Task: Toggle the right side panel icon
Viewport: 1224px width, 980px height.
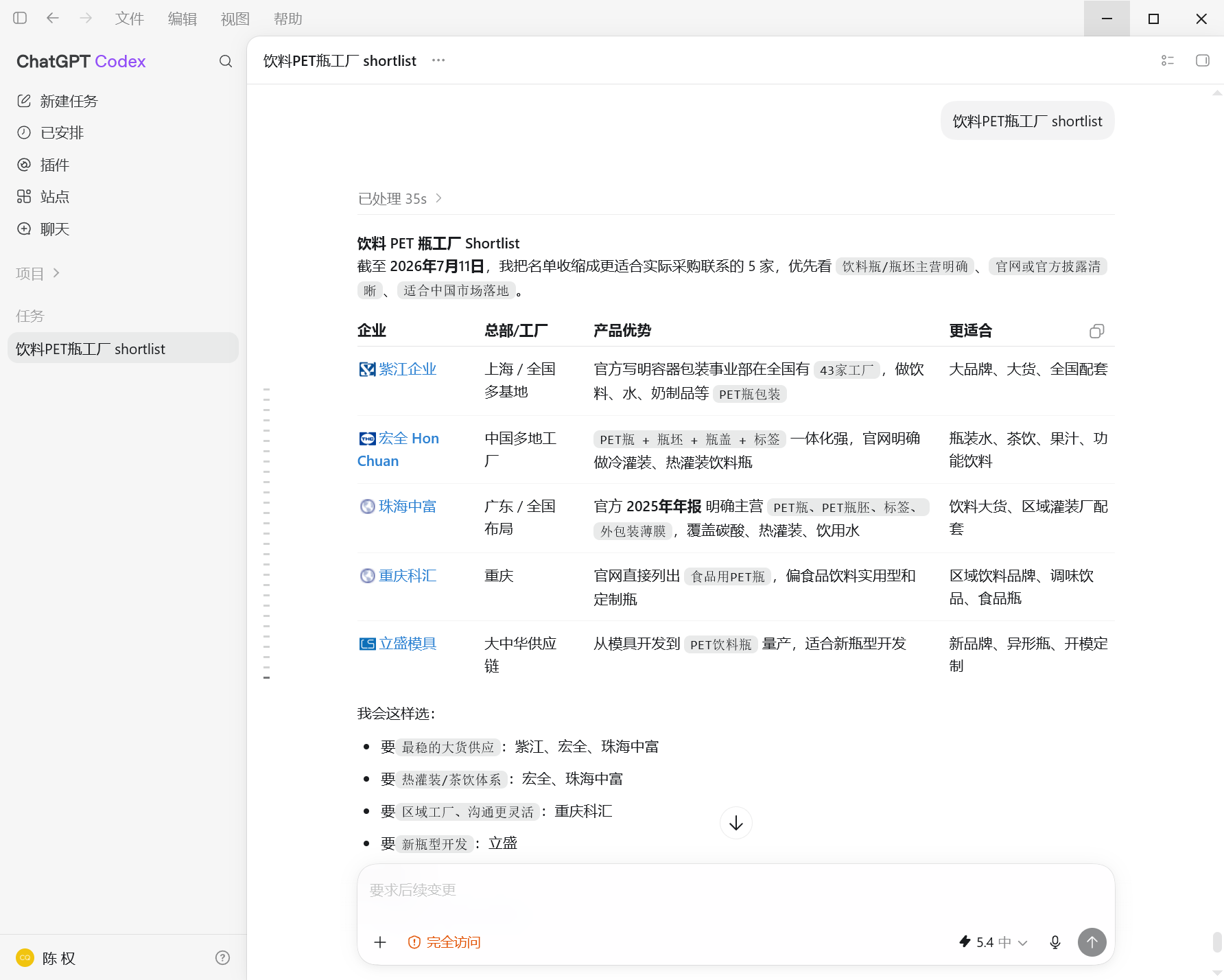Action: (1203, 60)
